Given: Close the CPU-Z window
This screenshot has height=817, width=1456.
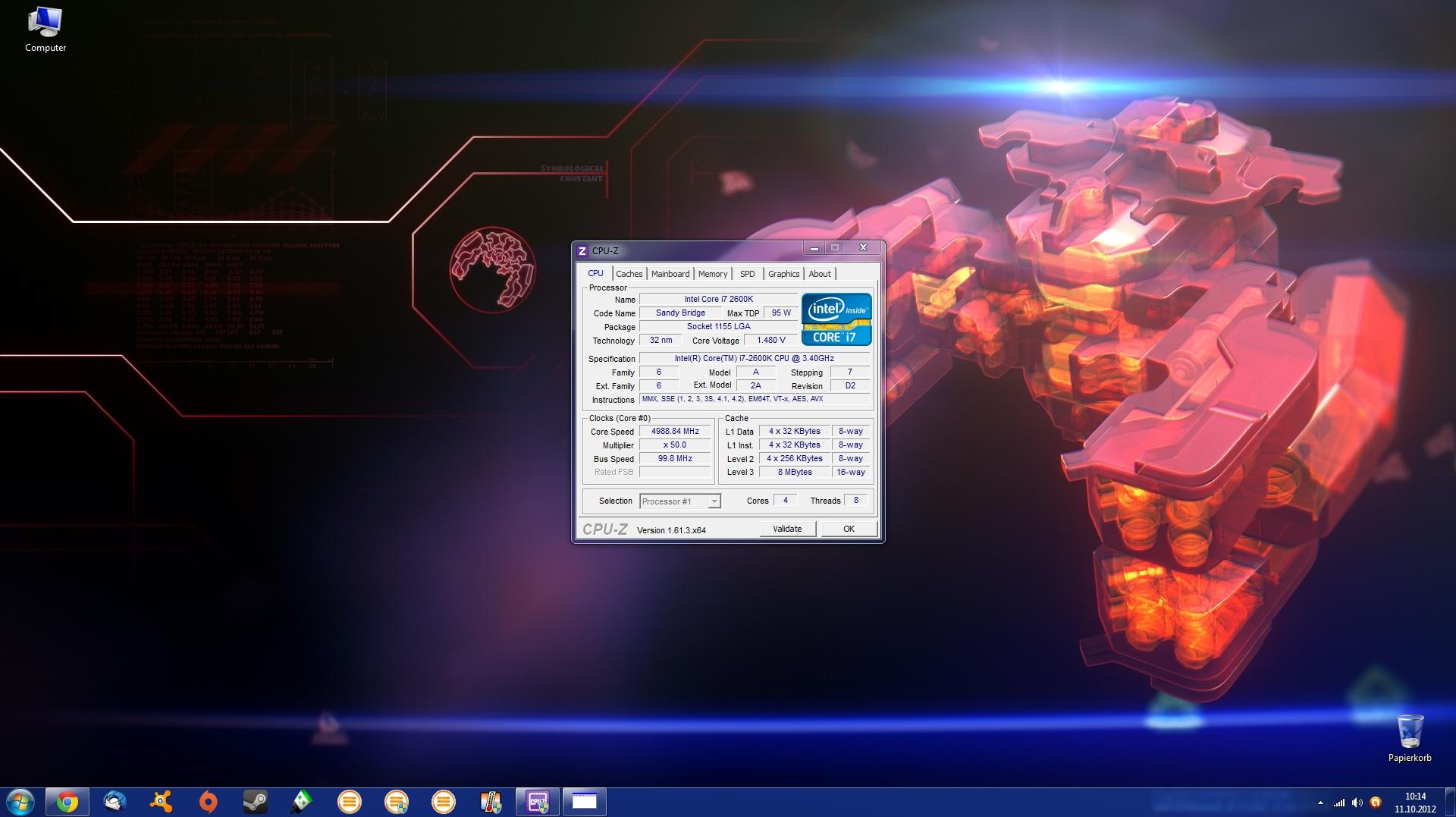Looking at the screenshot, I should click(863, 248).
